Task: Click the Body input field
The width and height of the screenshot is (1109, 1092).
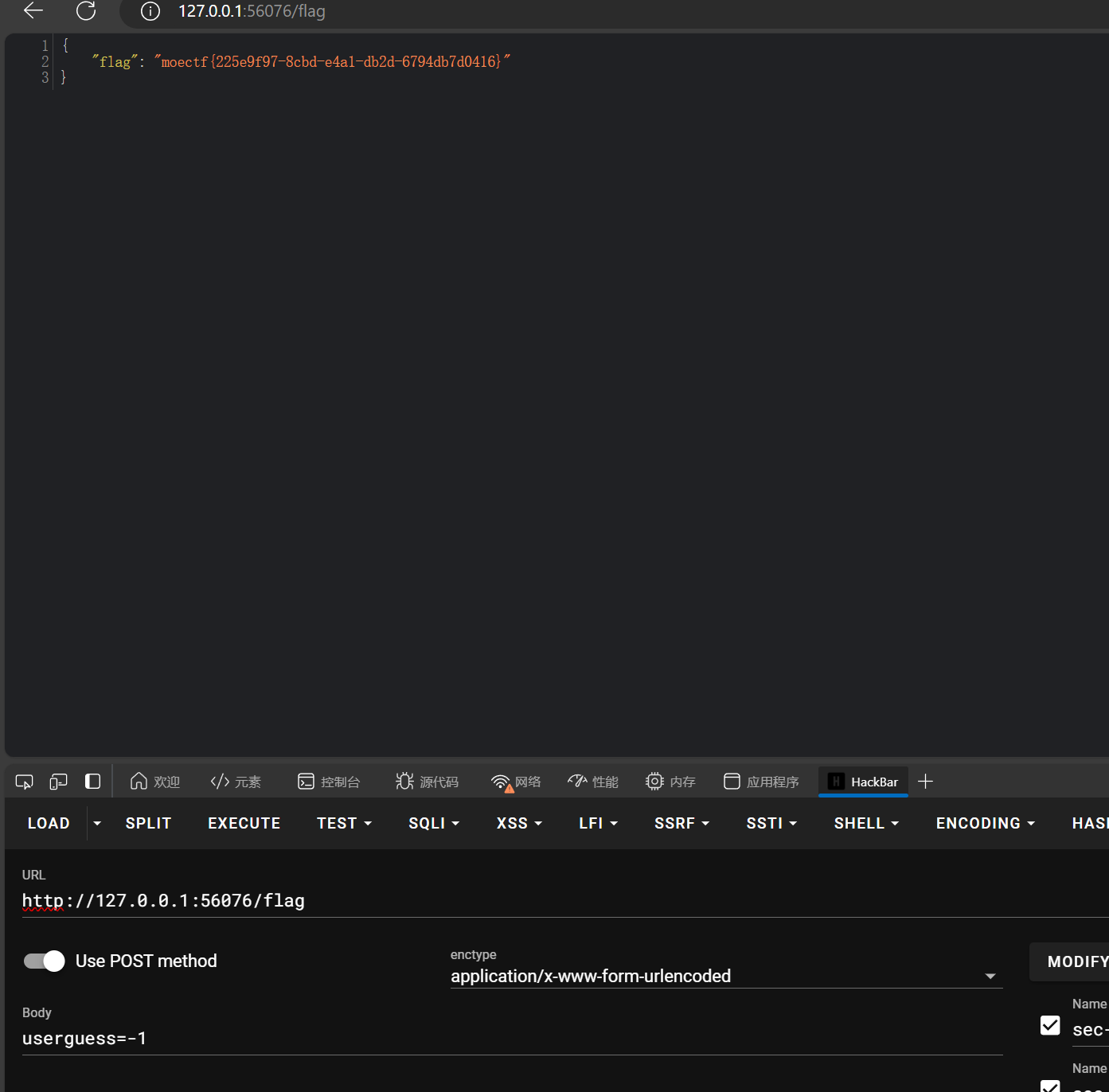Action: point(510,1038)
